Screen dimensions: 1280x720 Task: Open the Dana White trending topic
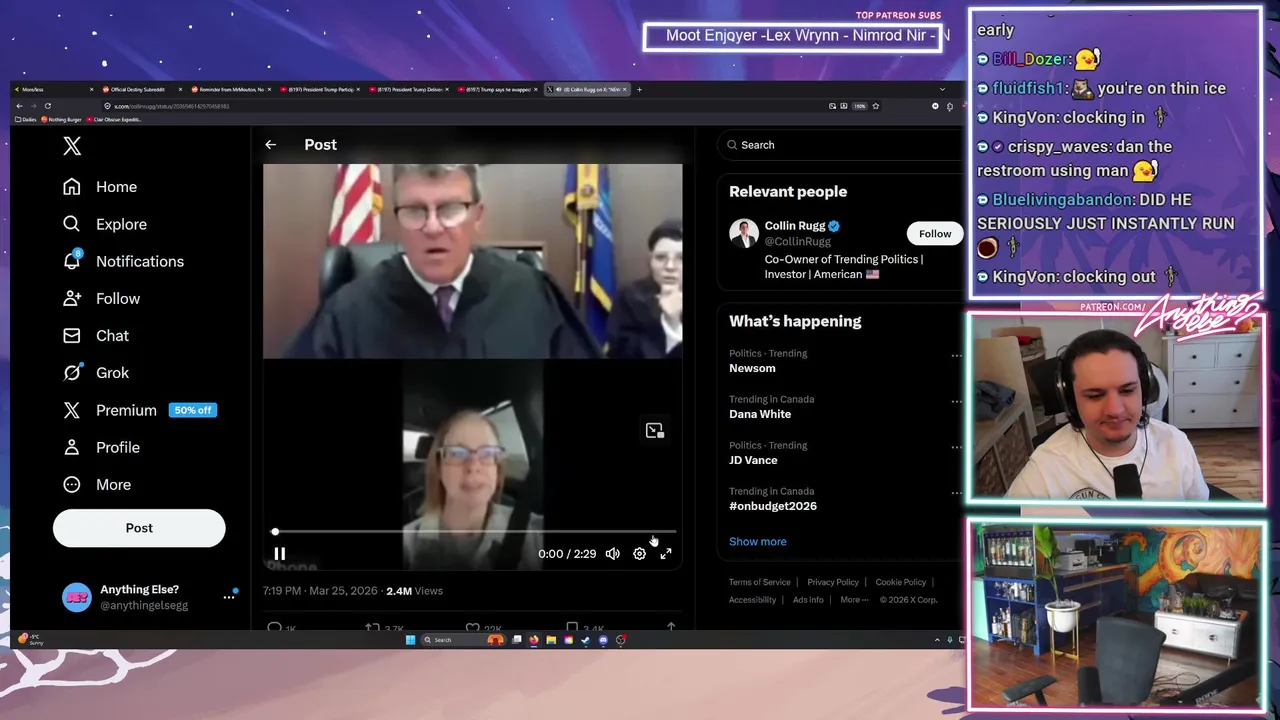tap(760, 414)
